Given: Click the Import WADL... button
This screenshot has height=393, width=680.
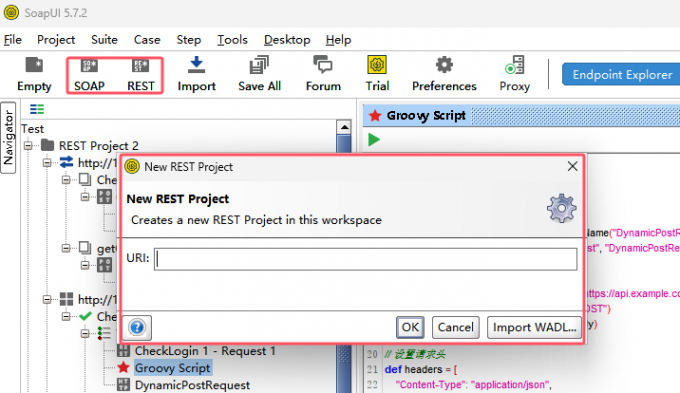Looking at the screenshot, I should (x=534, y=327).
